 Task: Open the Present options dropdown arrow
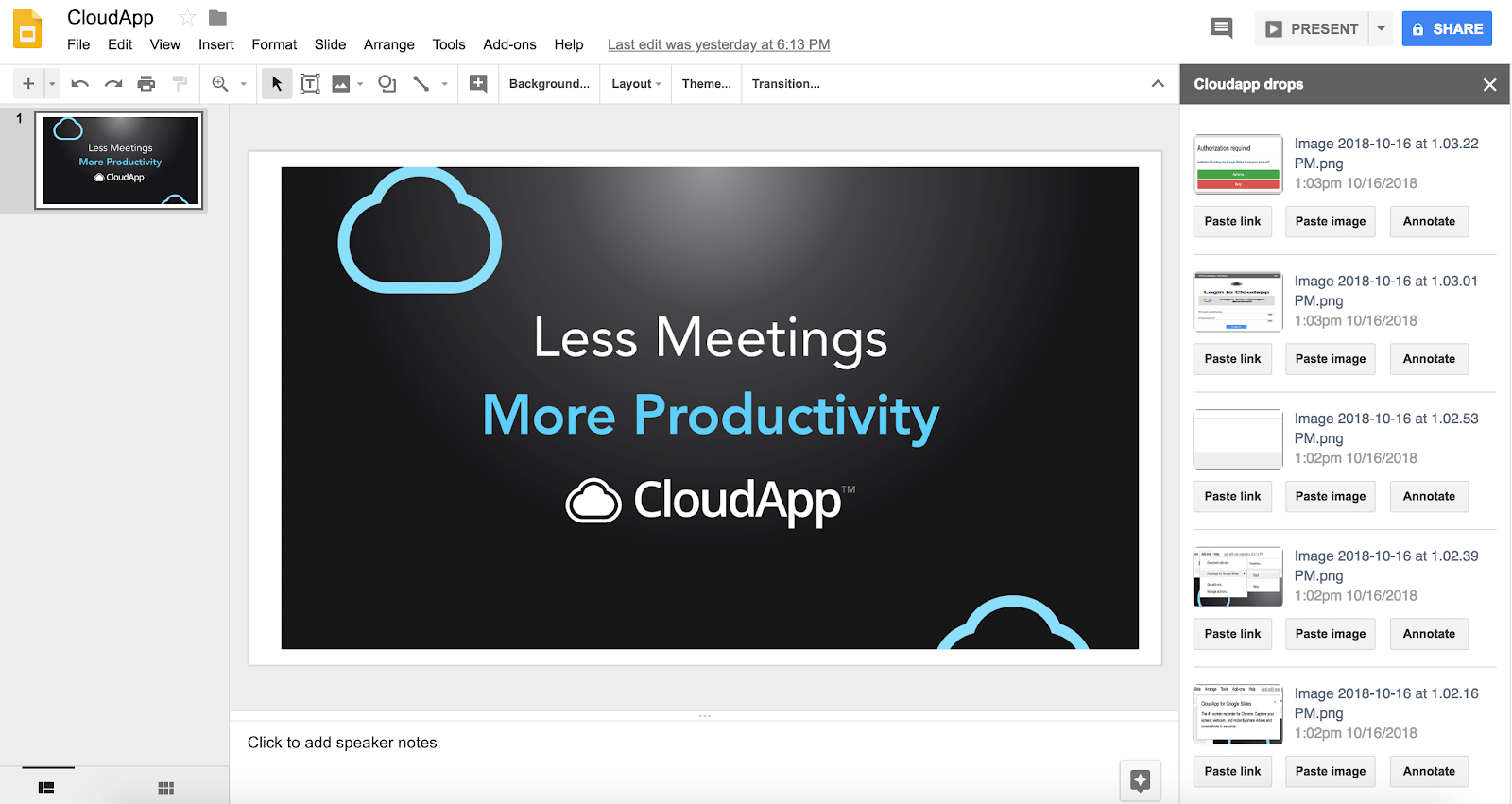(1381, 29)
